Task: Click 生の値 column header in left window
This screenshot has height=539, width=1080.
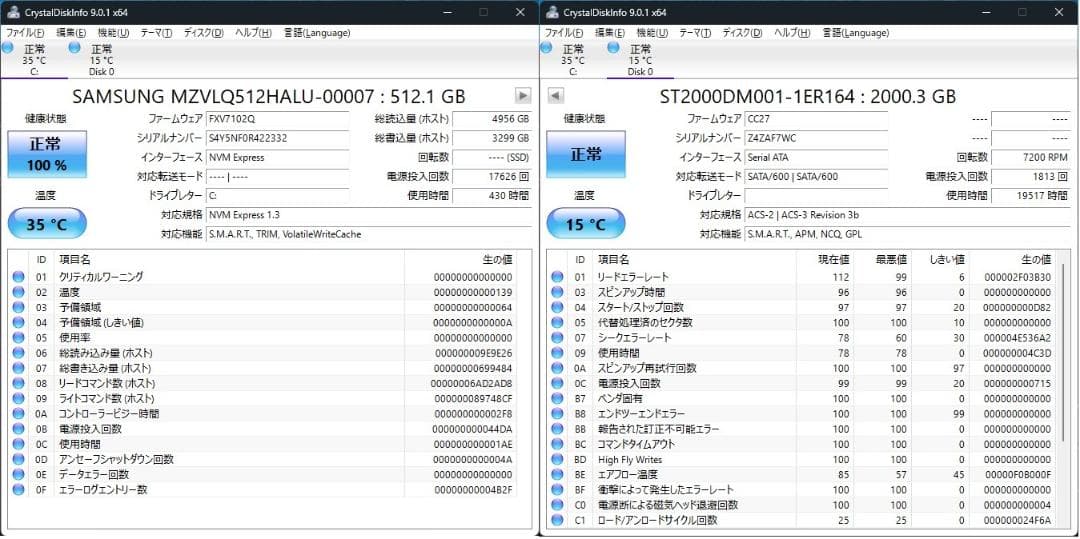Action: click(460, 260)
